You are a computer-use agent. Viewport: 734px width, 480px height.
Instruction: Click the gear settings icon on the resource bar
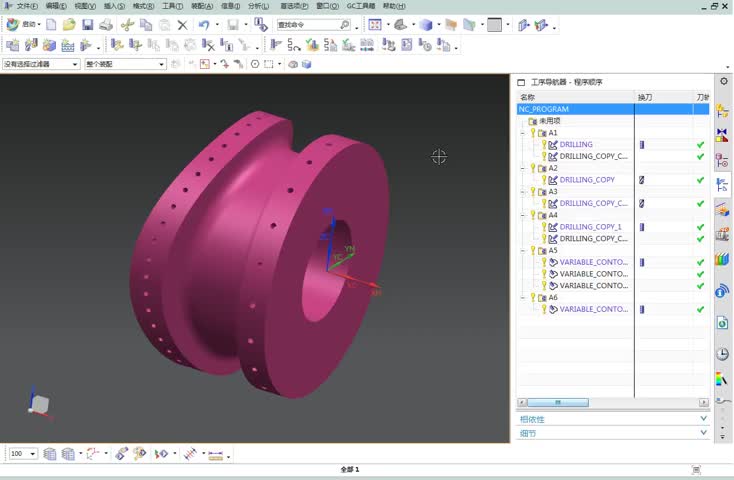point(723,81)
